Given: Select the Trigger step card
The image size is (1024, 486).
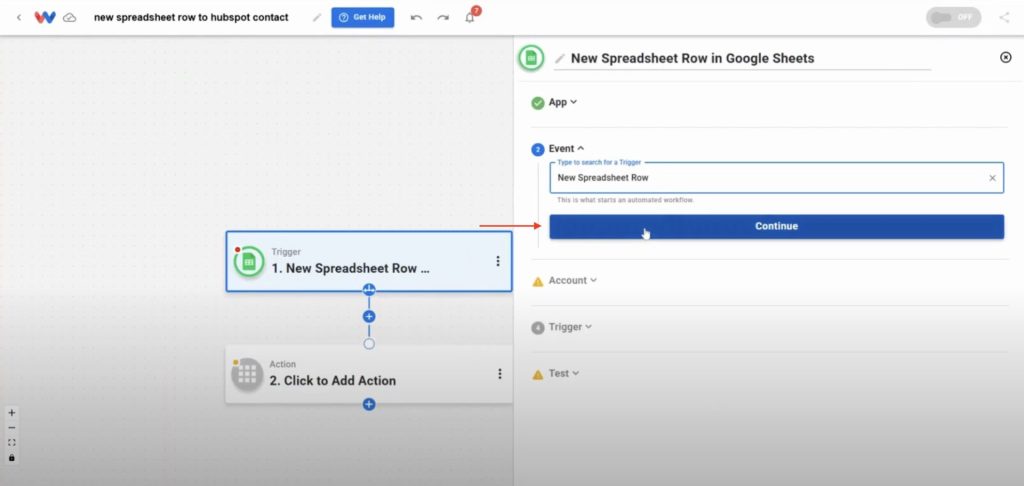Looking at the screenshot, I should (369, 261).
